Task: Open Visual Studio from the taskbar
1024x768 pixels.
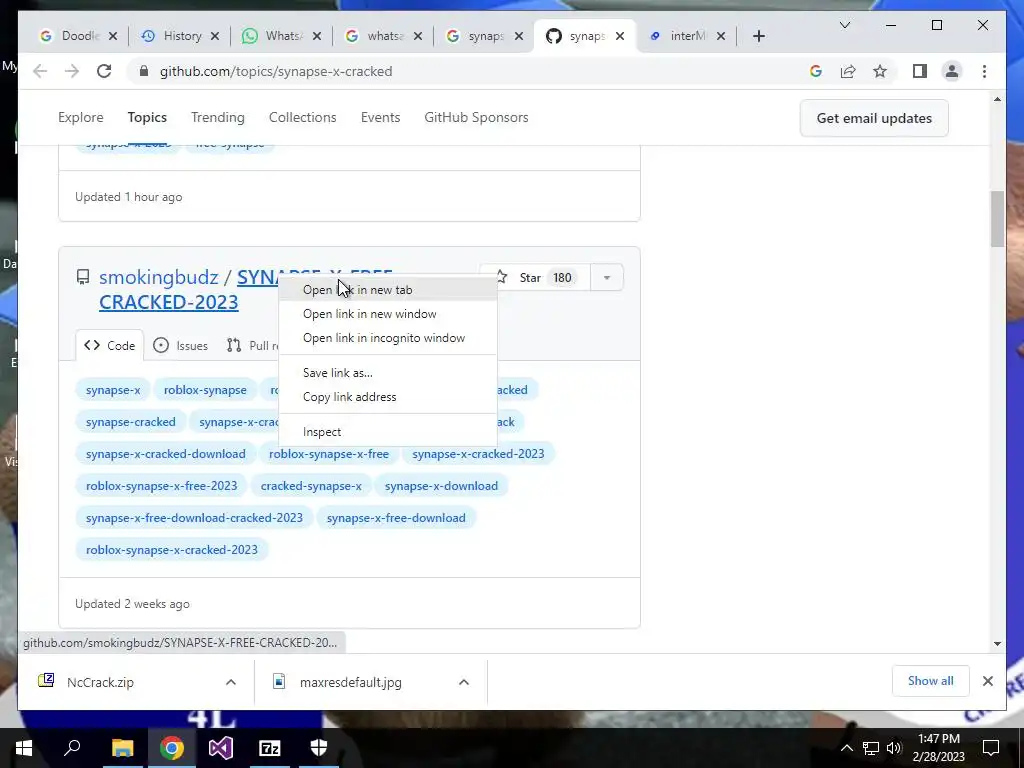Action: point(221,748)
